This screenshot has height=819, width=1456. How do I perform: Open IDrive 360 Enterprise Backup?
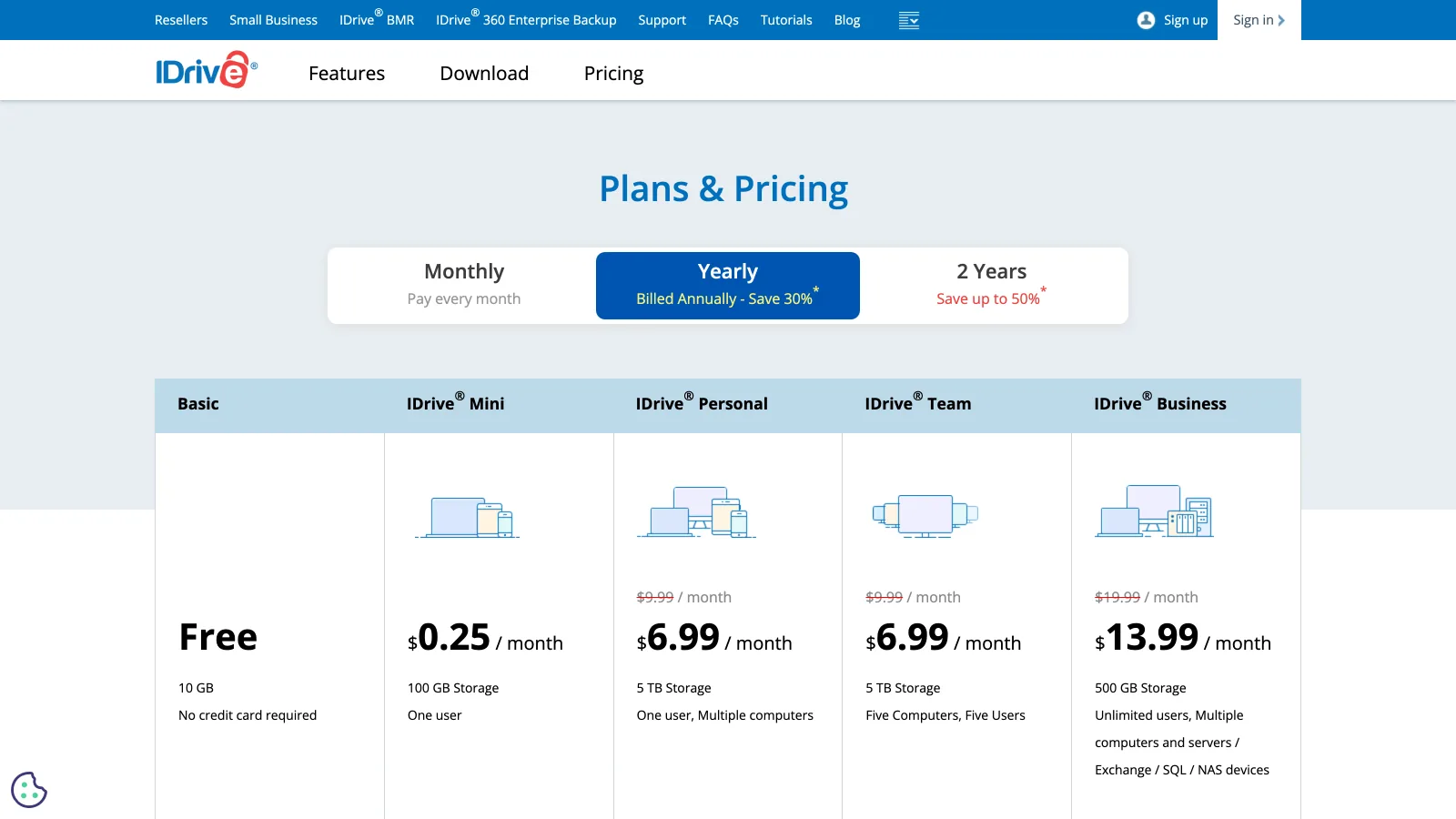point(526,20)
